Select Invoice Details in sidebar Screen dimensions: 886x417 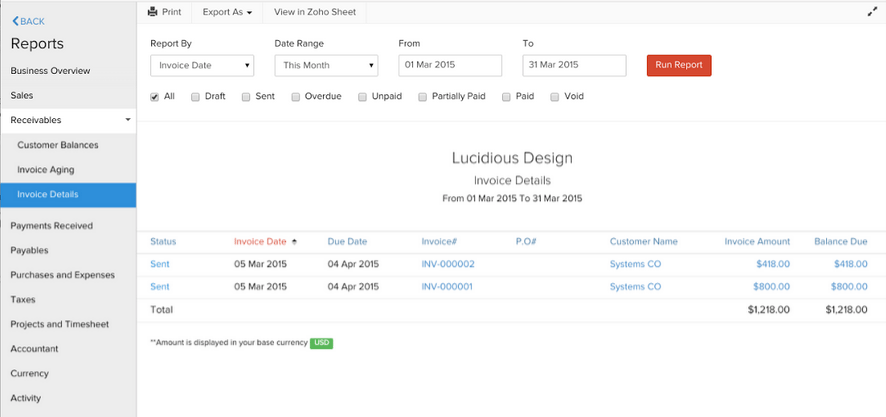pos(68,195)
